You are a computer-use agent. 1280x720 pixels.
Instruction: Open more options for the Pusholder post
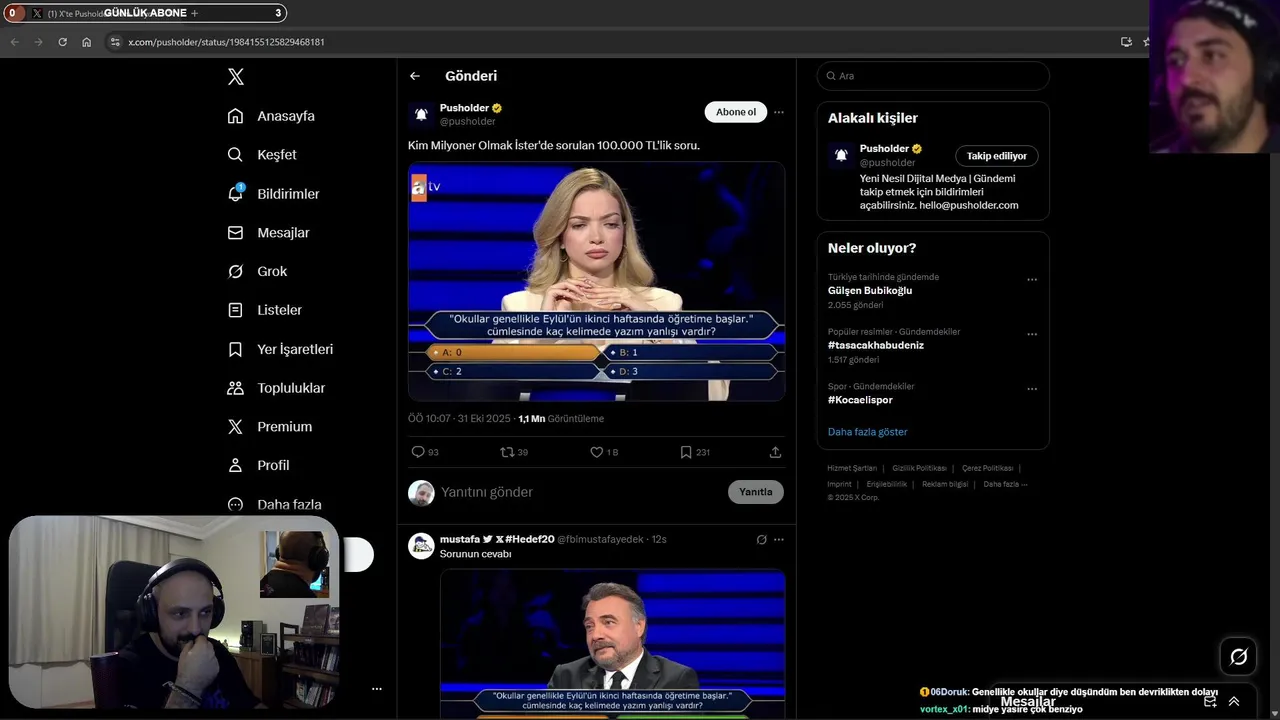(779, 112)
